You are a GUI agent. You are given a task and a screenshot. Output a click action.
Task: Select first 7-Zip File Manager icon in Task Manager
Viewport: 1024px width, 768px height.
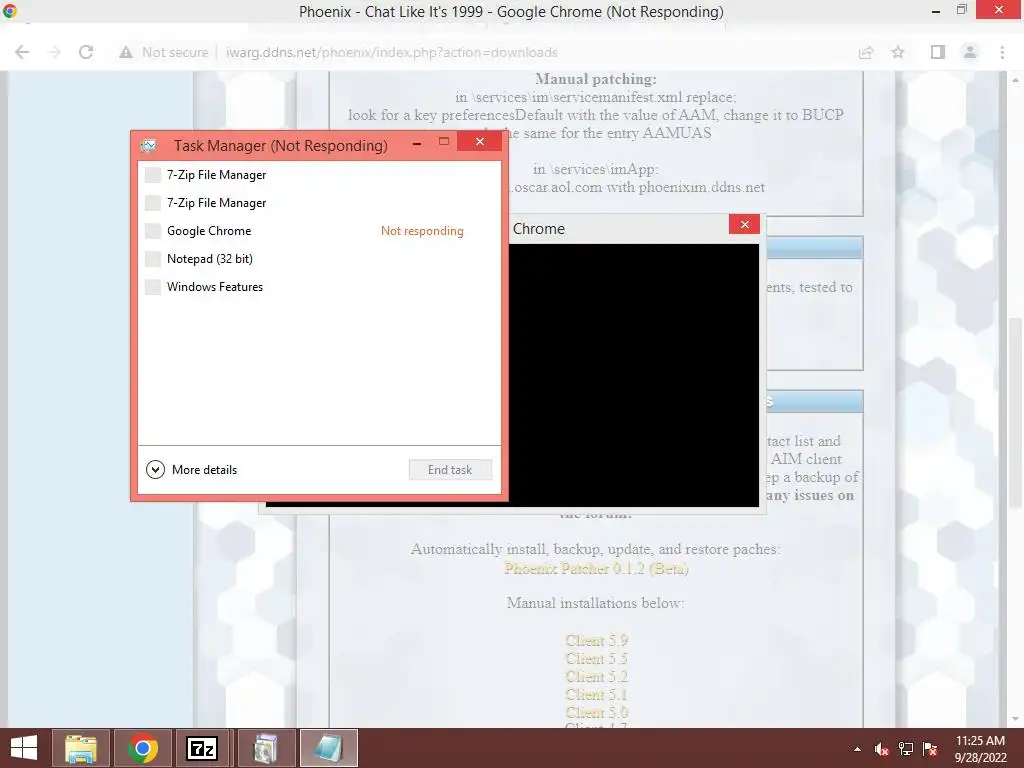click(153, 175)
